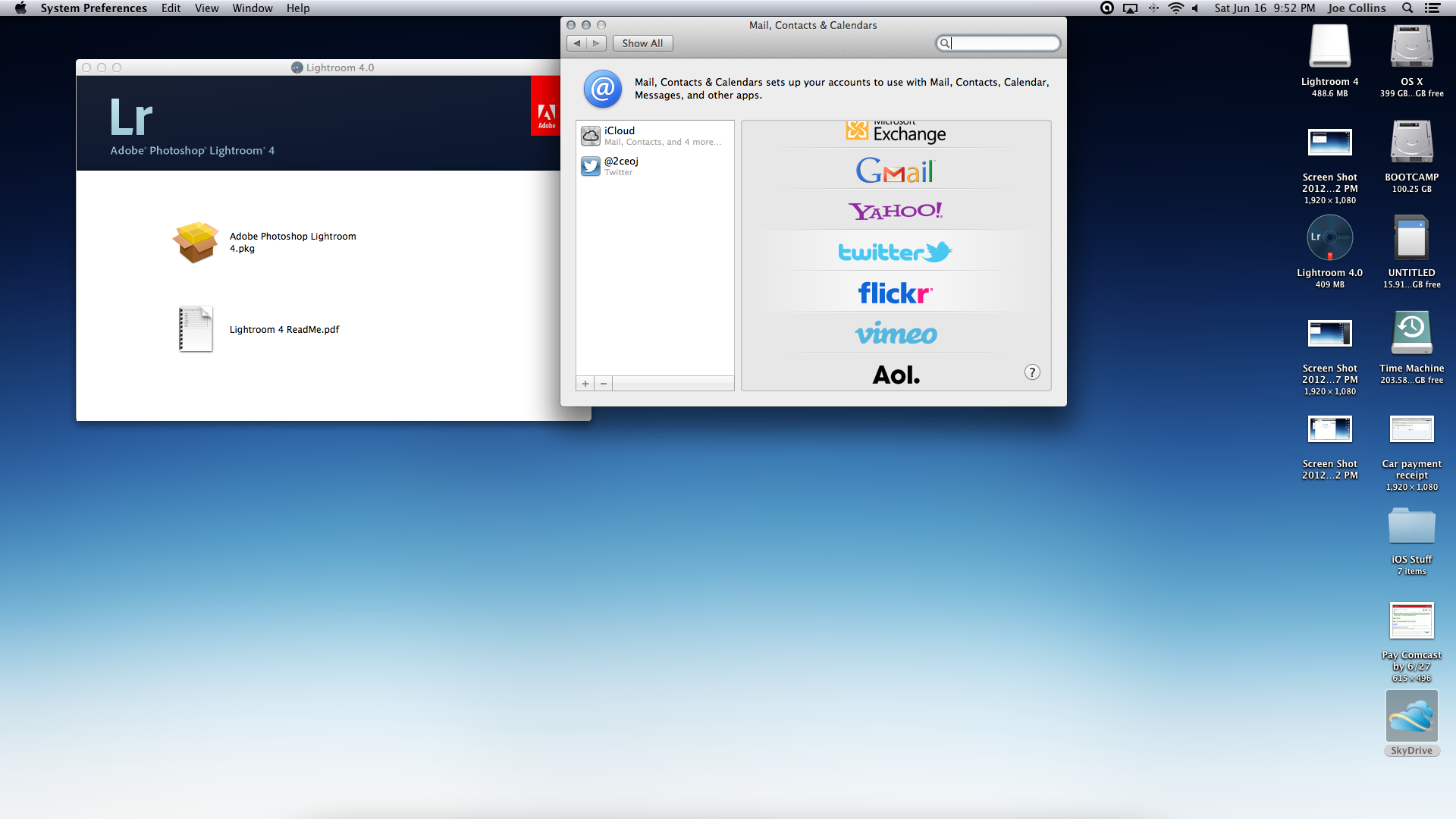Select the iOS Stuff folder
The width and height of the screenshot is (1456, 819).
[x=1411, y=526]
